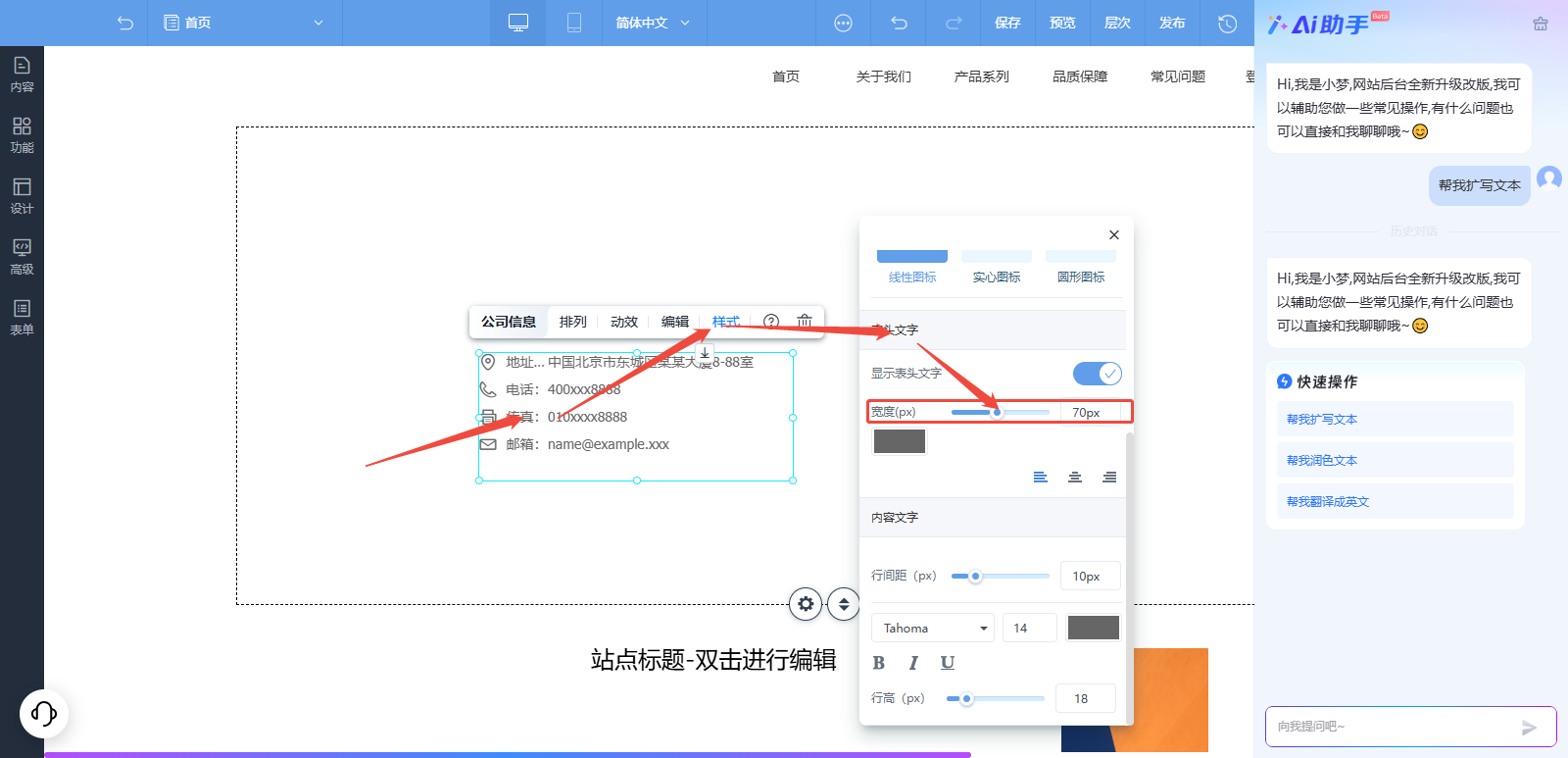The height and width of the screenshot is (758, 1568).
Task: Toggle bold formatting for content text
Action: click(879, 663)
